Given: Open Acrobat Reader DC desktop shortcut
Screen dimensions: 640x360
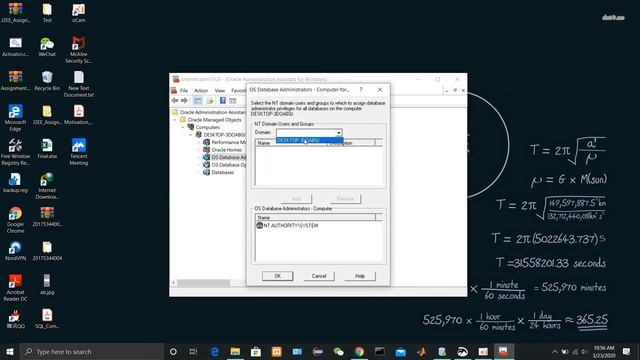Looking at the screenshot, I should [16, 288].
